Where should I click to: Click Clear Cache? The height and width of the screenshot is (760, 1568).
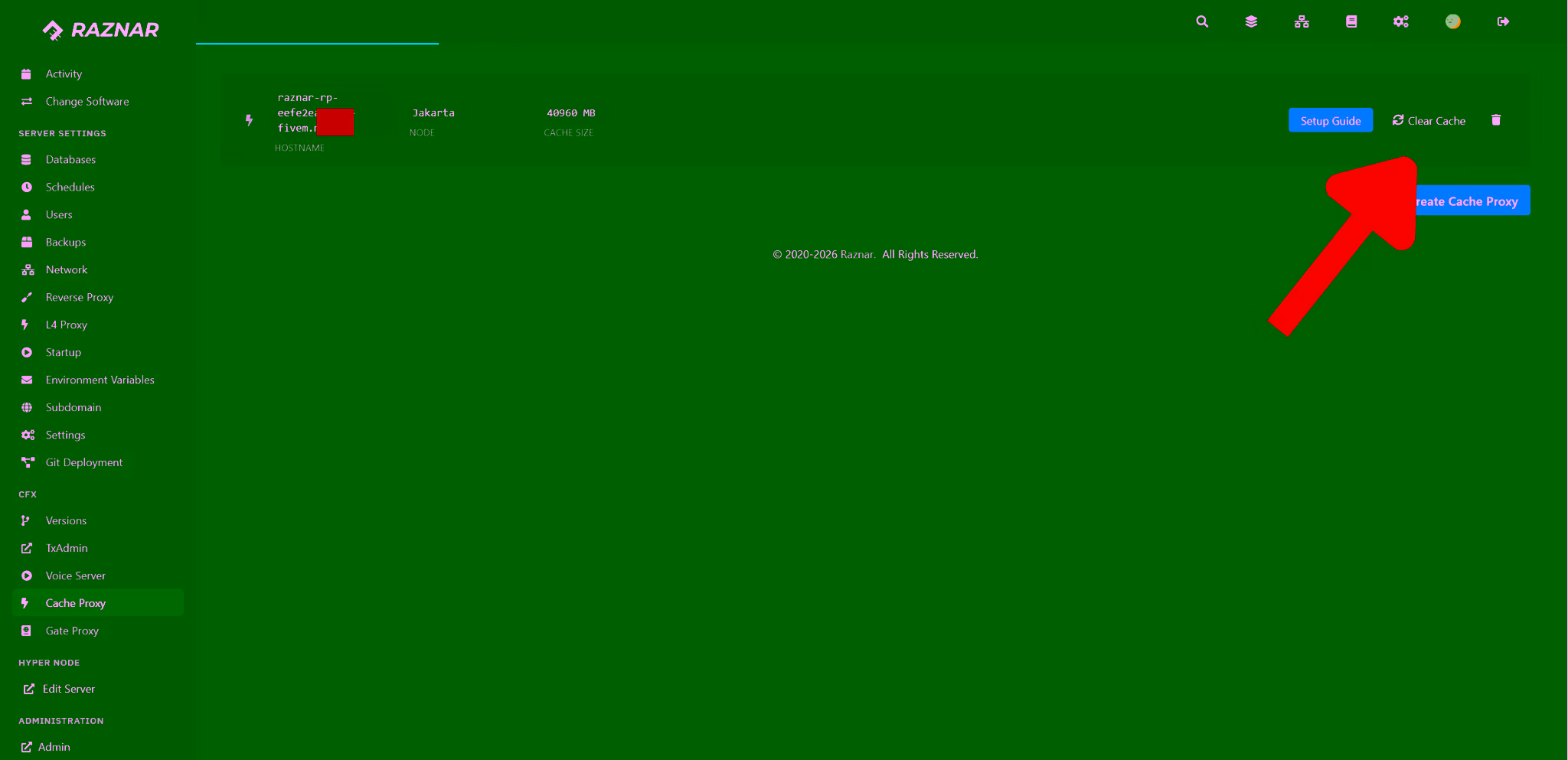click(1429, 120)
